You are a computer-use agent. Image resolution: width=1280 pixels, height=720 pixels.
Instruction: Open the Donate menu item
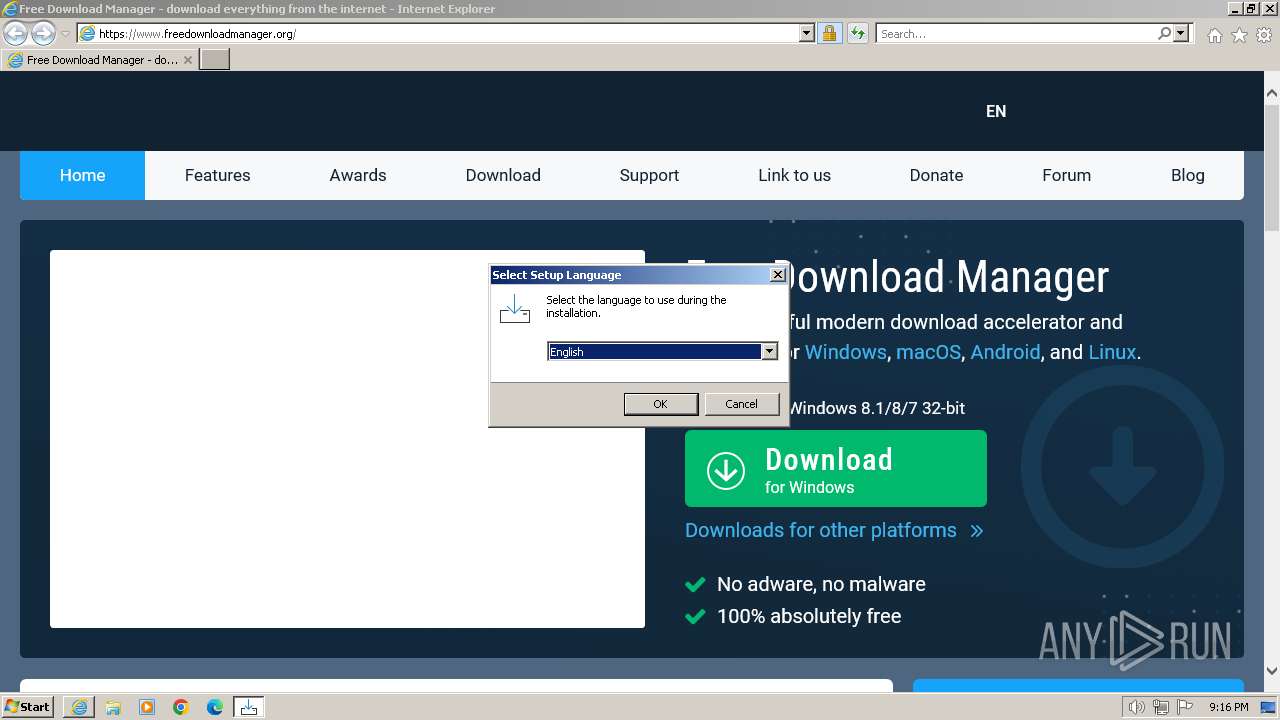pos(936,175)
